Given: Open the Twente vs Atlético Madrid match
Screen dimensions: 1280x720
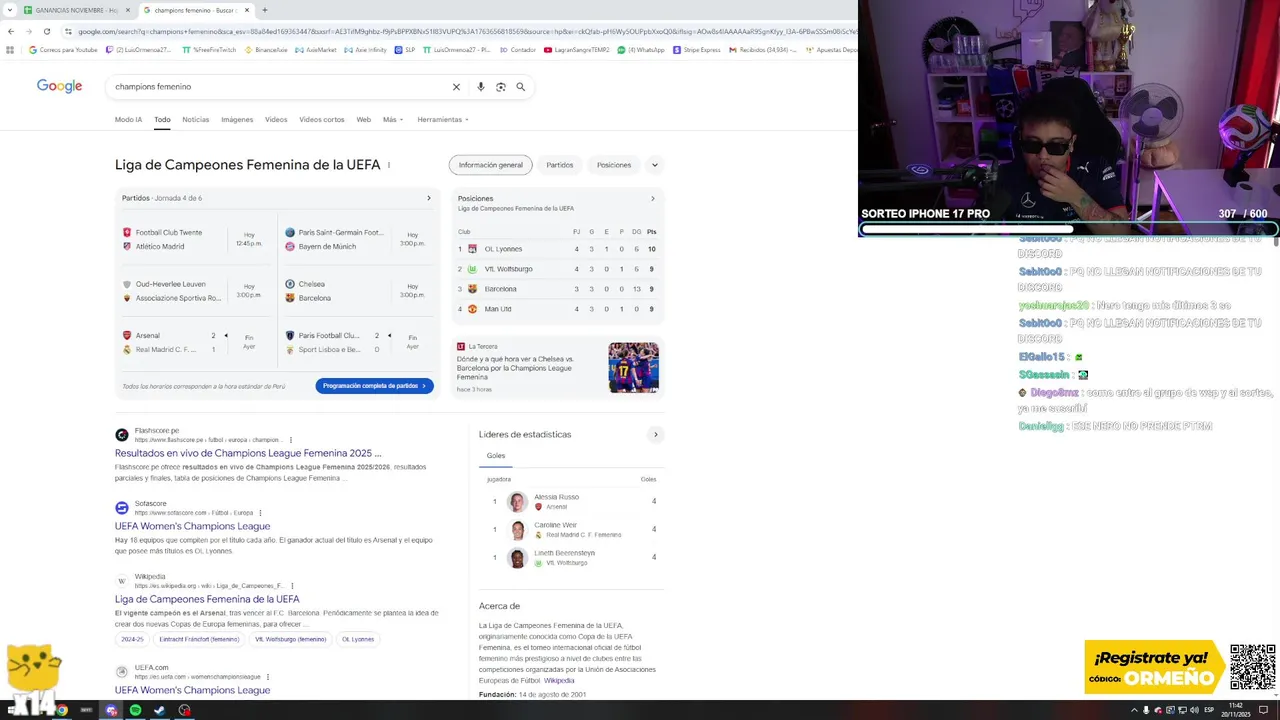Looking at the screenshot, I should (196, 239).
